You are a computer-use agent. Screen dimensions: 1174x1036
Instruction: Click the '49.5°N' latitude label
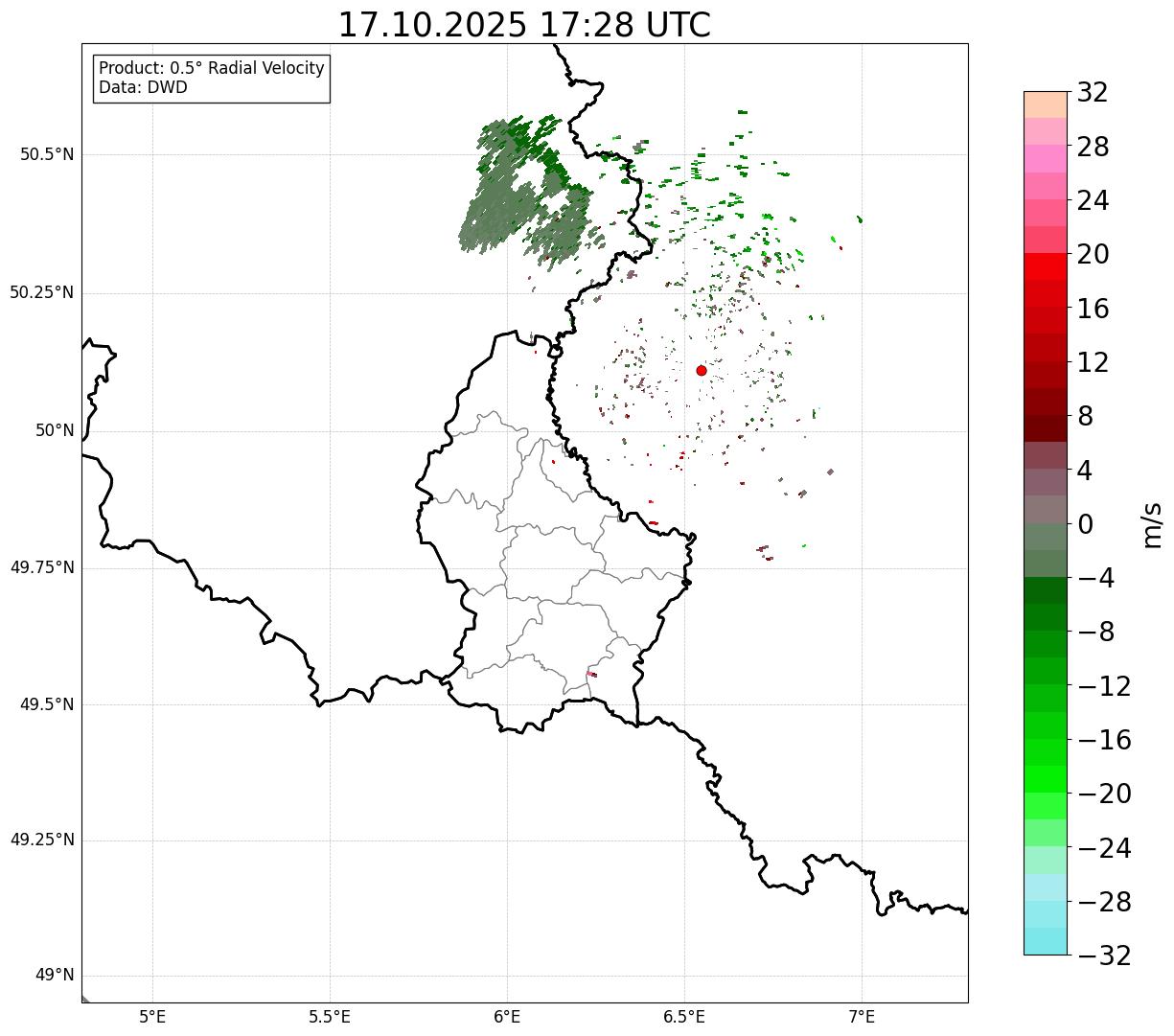pyautogui.click(x=47, y=704)
